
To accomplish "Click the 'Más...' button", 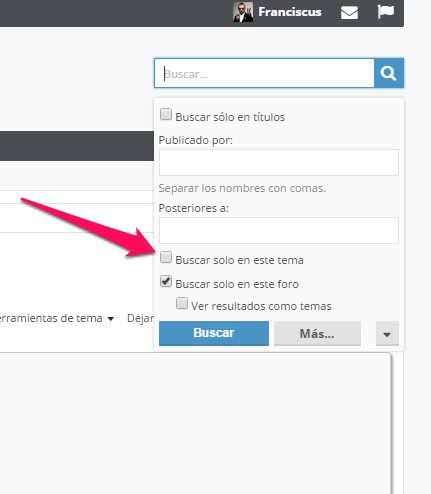I will (317, 333).
